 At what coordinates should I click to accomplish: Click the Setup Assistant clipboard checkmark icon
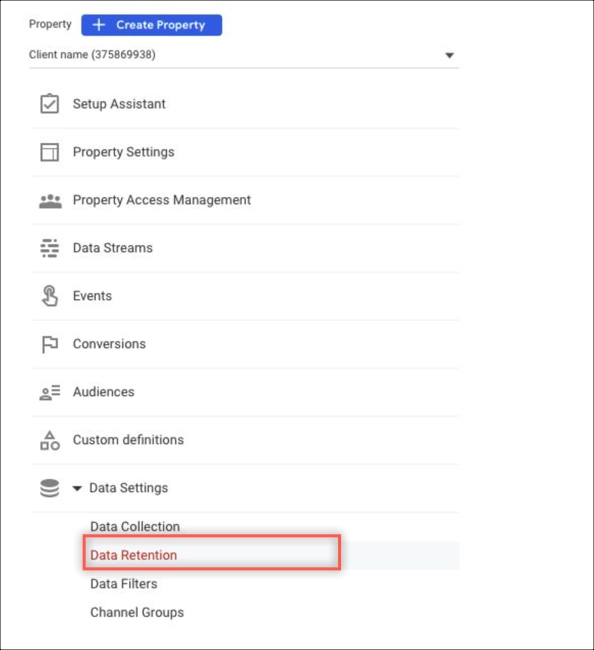pos(49,104)
